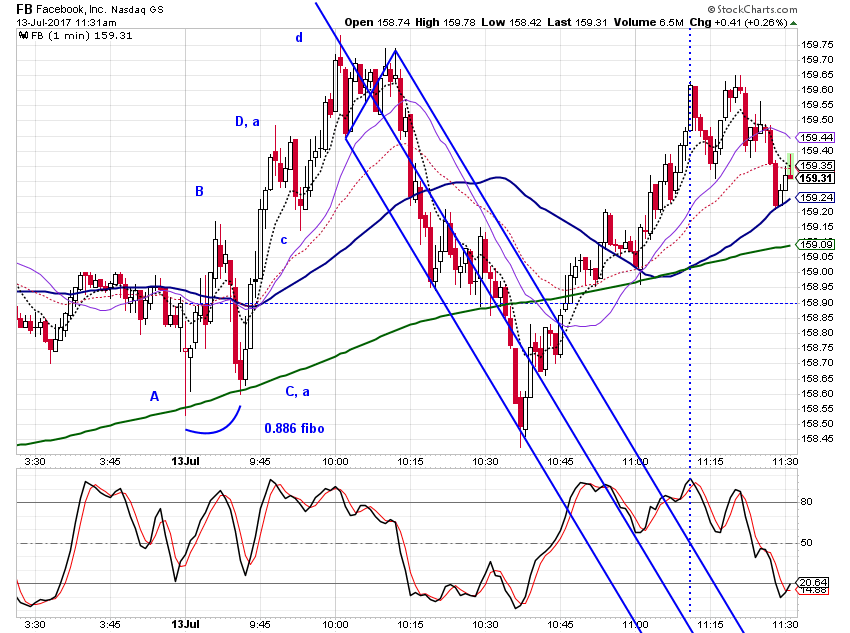Click the green up-triangle beside Chg value
The width and height of the screenshot is (850, 633).
pyautogui.click(x=794, y=23)
